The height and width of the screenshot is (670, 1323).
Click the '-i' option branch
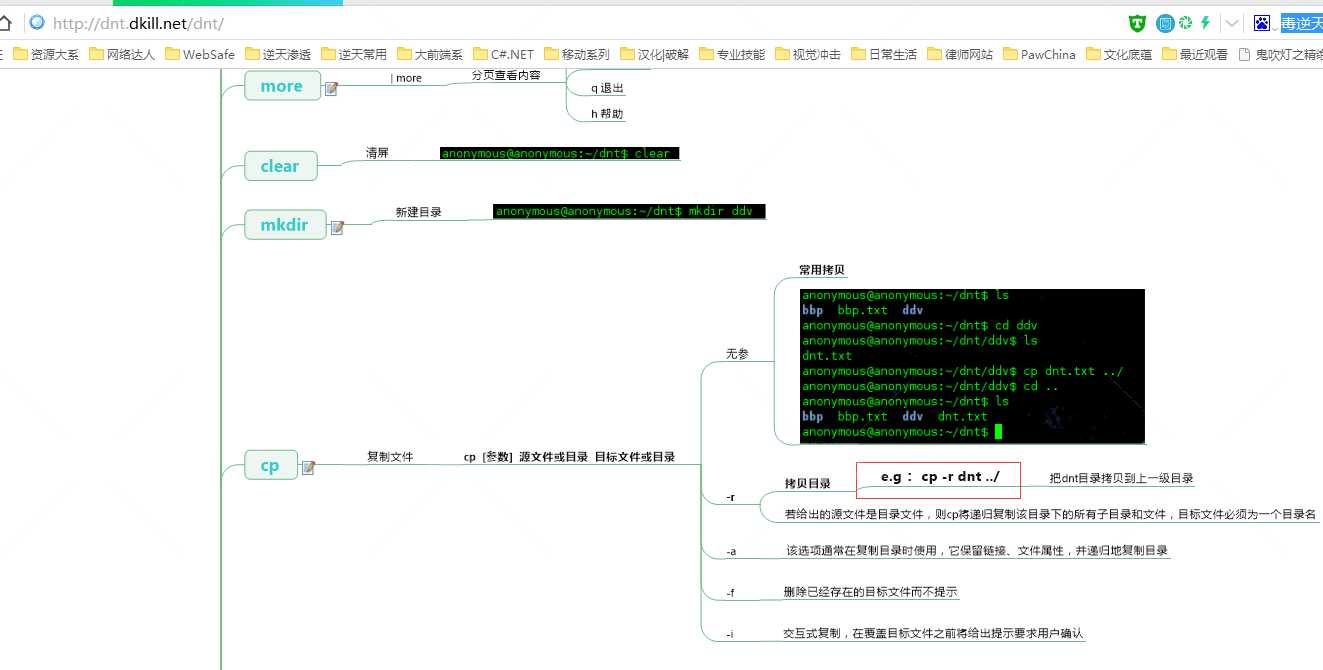[x=730, y=635]
